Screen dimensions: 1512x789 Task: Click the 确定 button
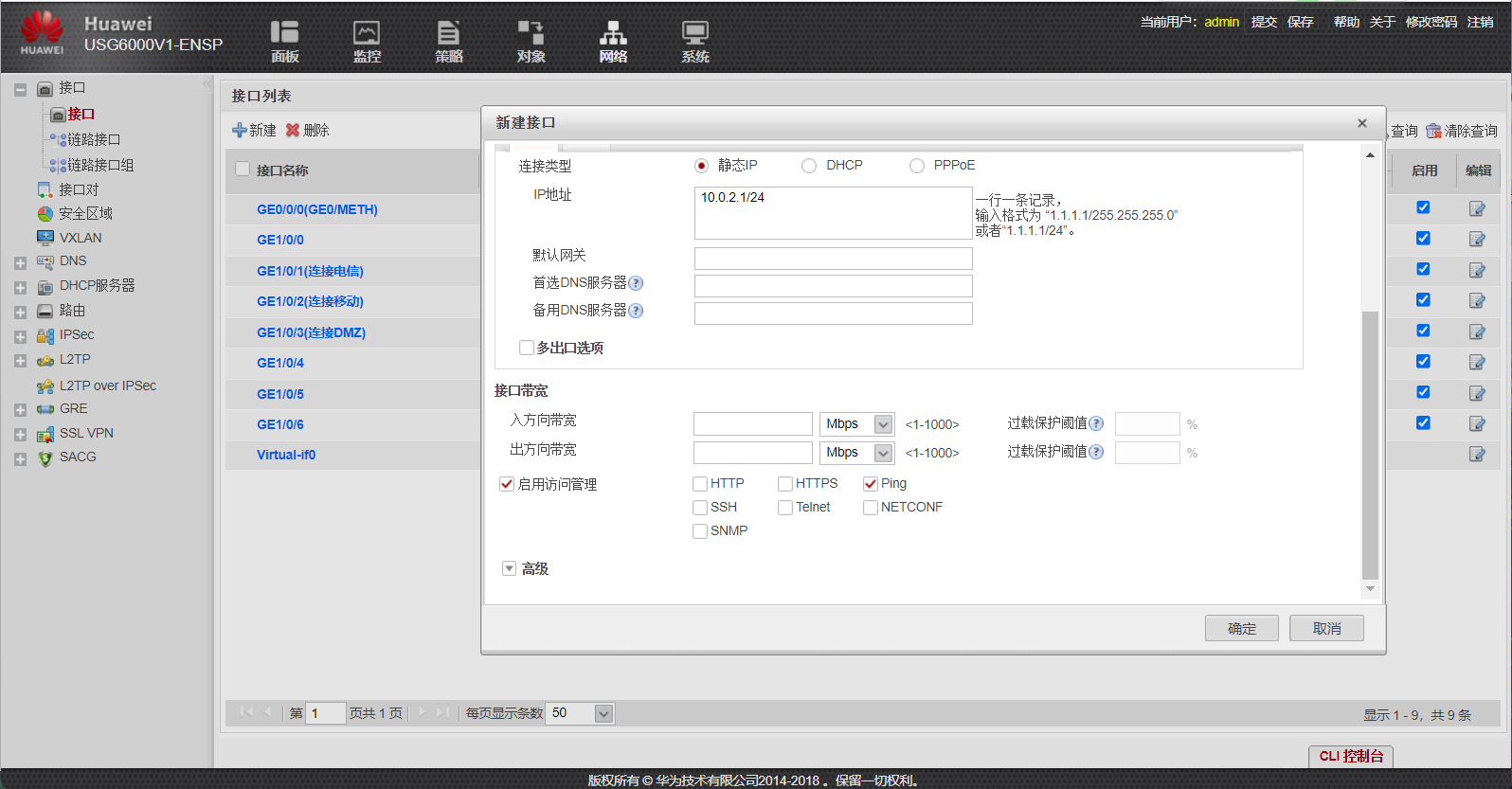[x=1241, y=628]
